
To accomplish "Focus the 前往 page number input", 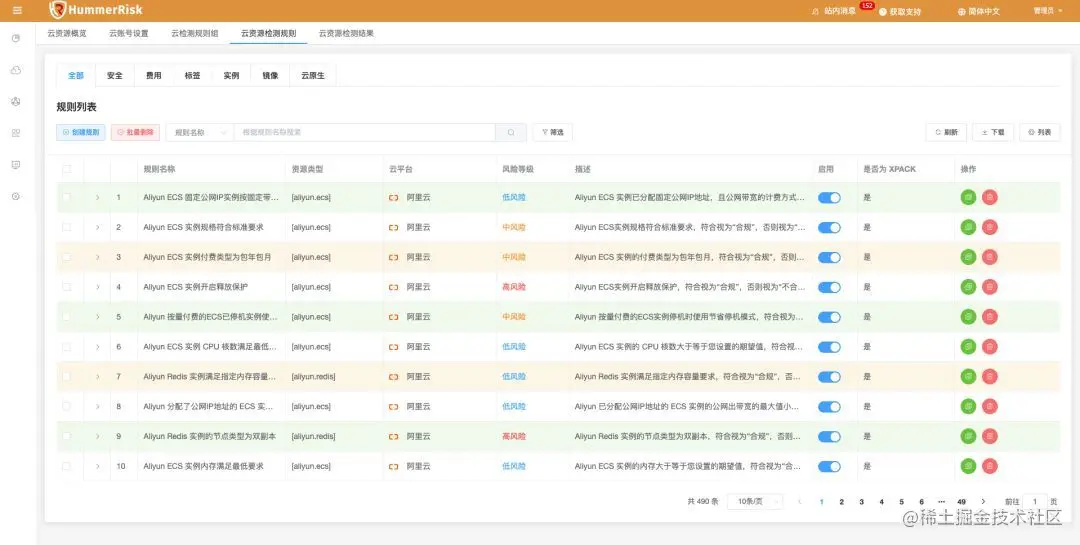I will [1035, 502].
